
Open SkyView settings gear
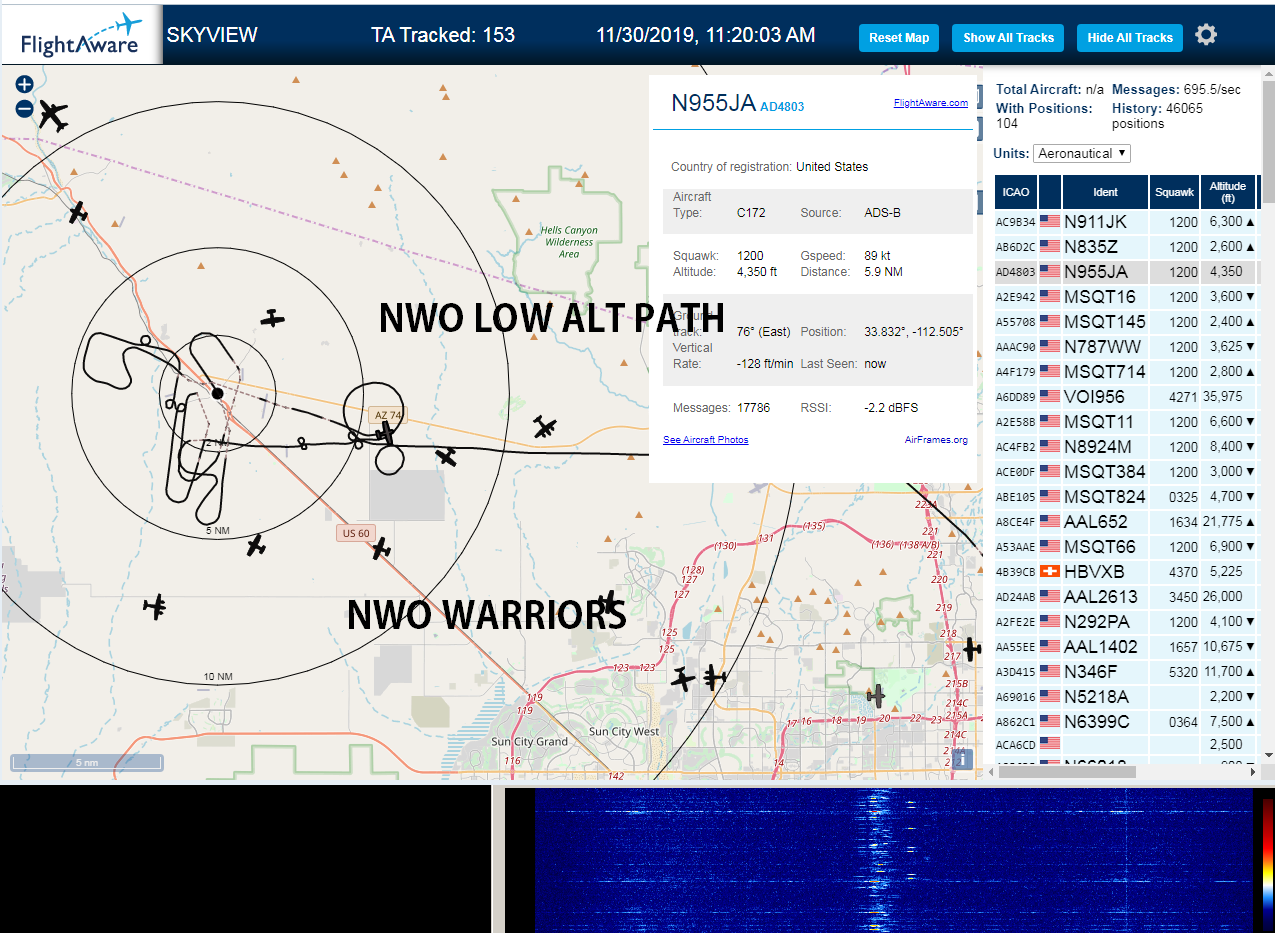point(1206,35)
